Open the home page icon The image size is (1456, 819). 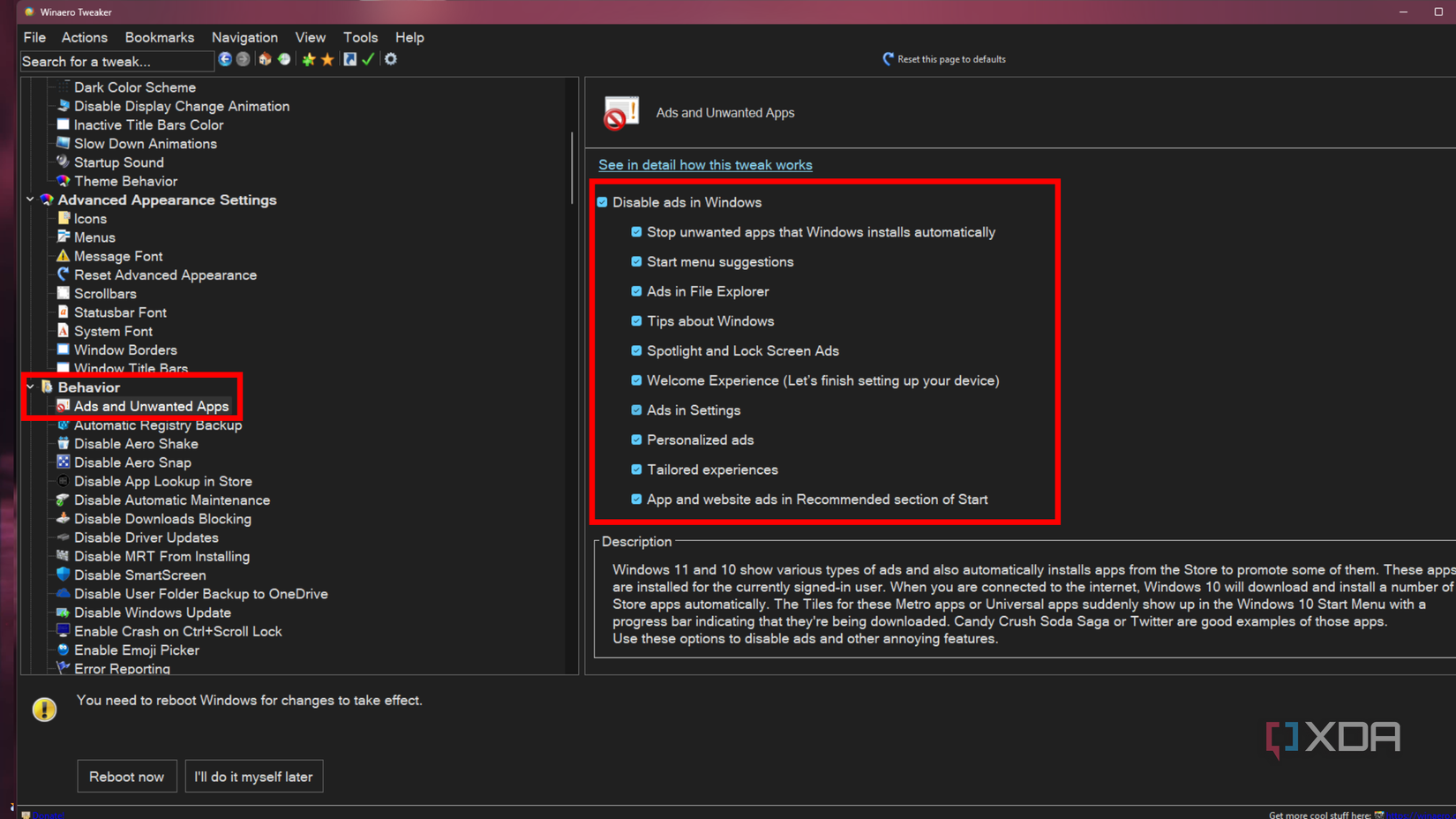click(x=265, y=59)
